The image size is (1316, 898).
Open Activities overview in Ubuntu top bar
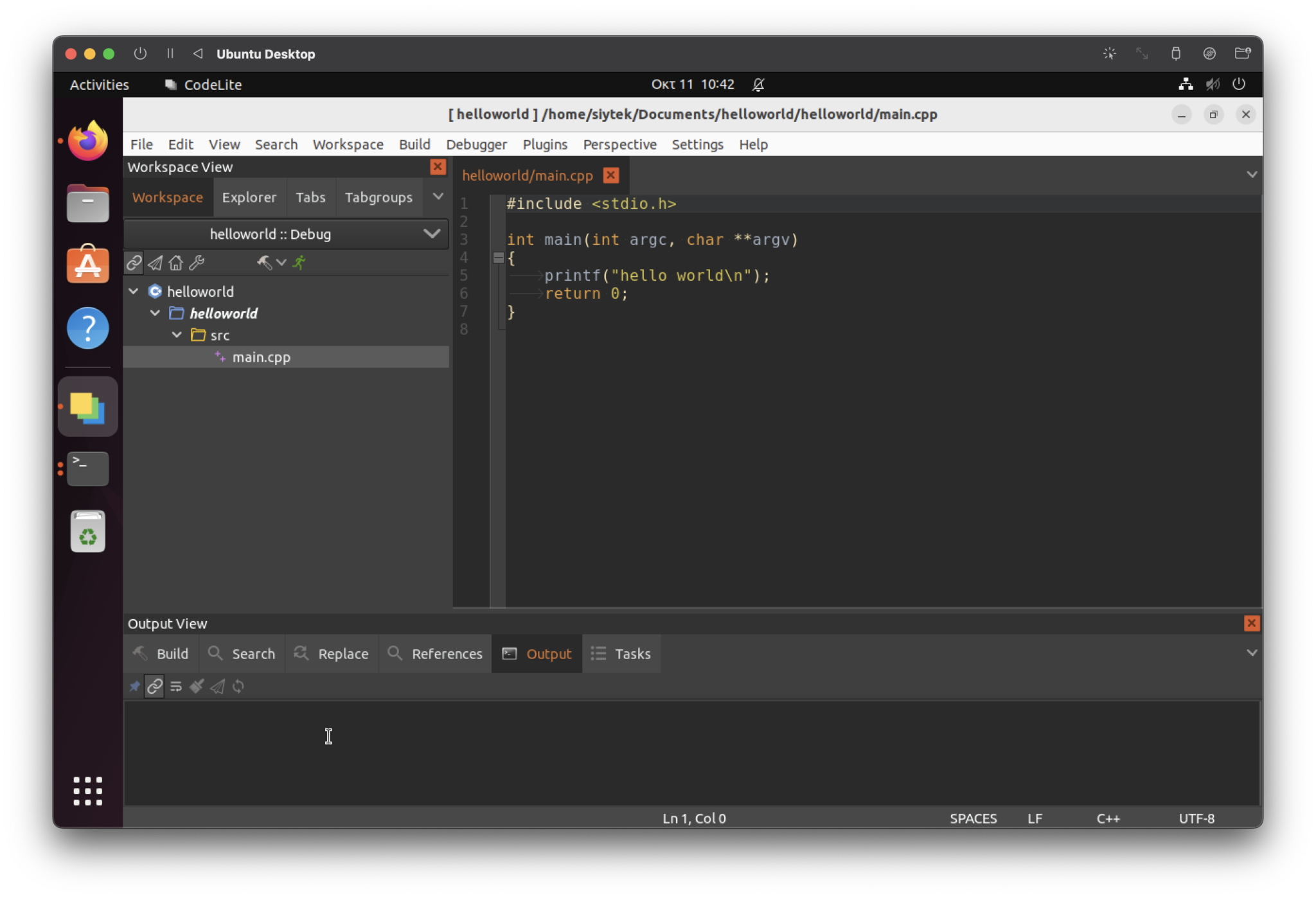tap(99, 85)
